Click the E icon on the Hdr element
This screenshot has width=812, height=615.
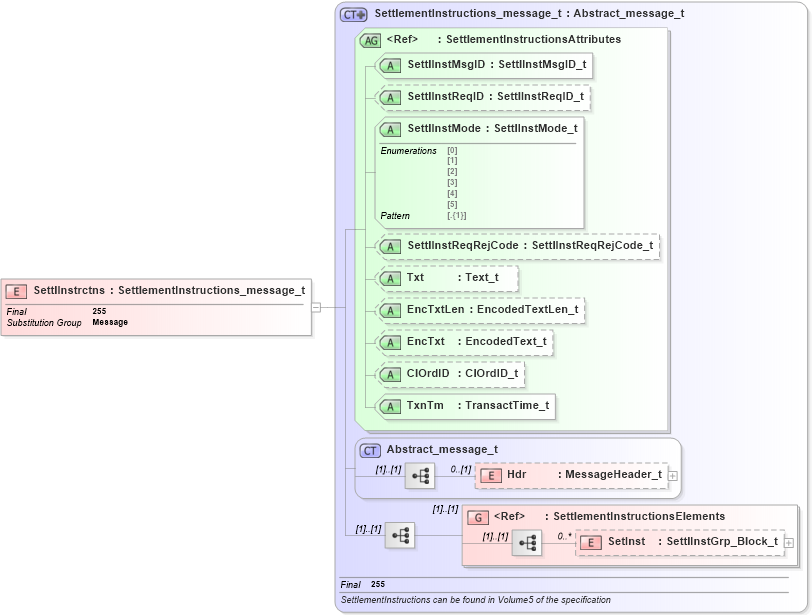[x=491, y=476]
